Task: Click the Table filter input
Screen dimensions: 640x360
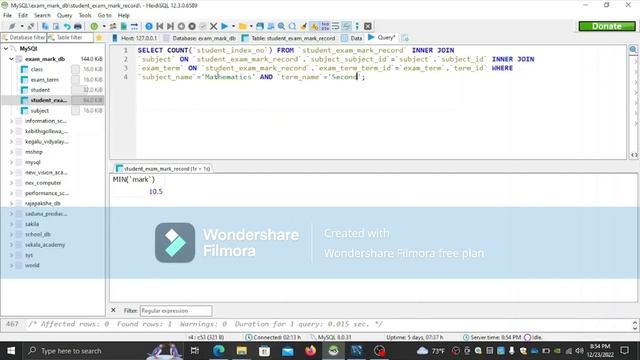Action: click(x=70, y=38)
